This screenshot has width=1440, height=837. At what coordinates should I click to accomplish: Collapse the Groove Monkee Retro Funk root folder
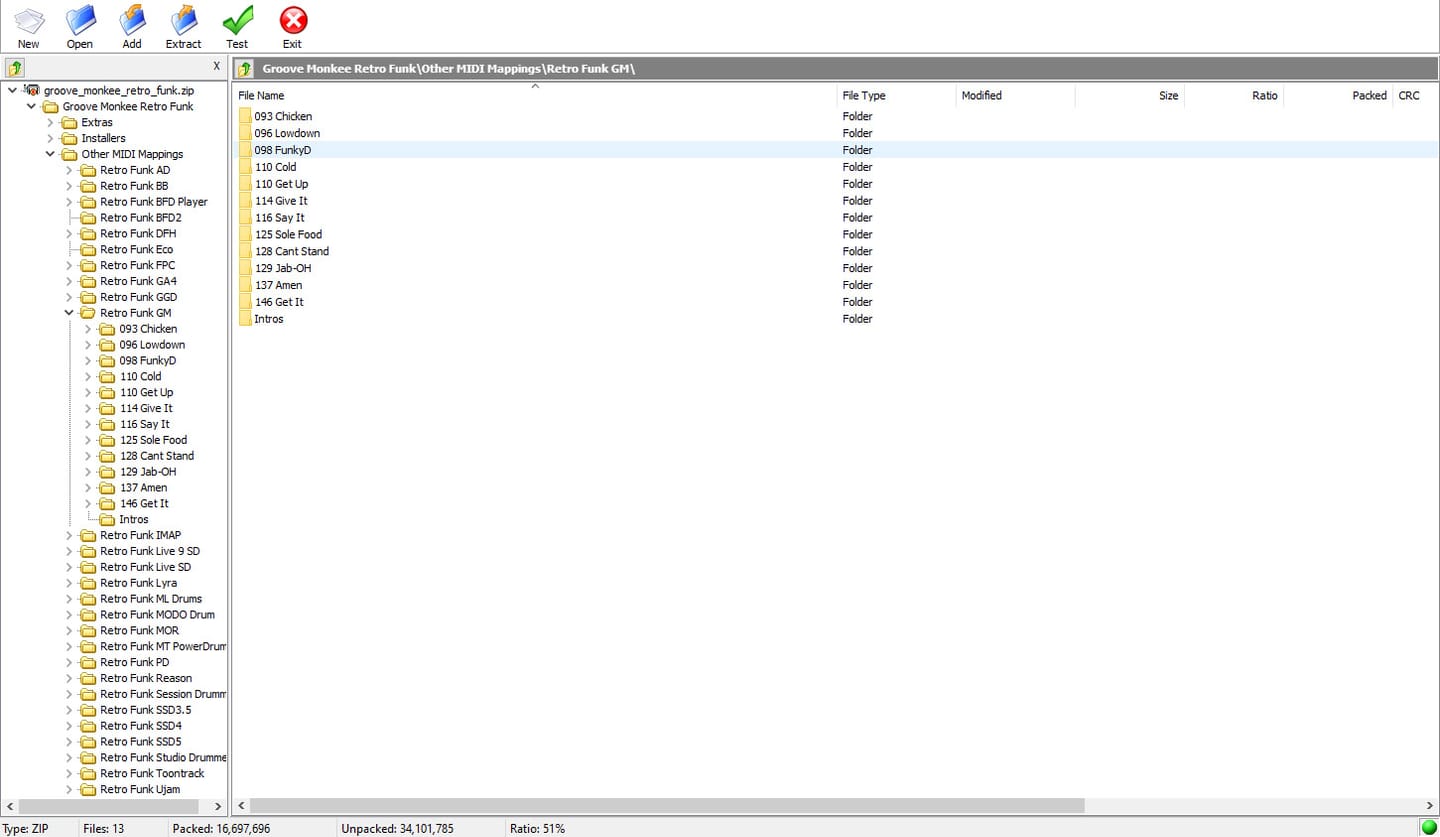[x=31, y=106]
